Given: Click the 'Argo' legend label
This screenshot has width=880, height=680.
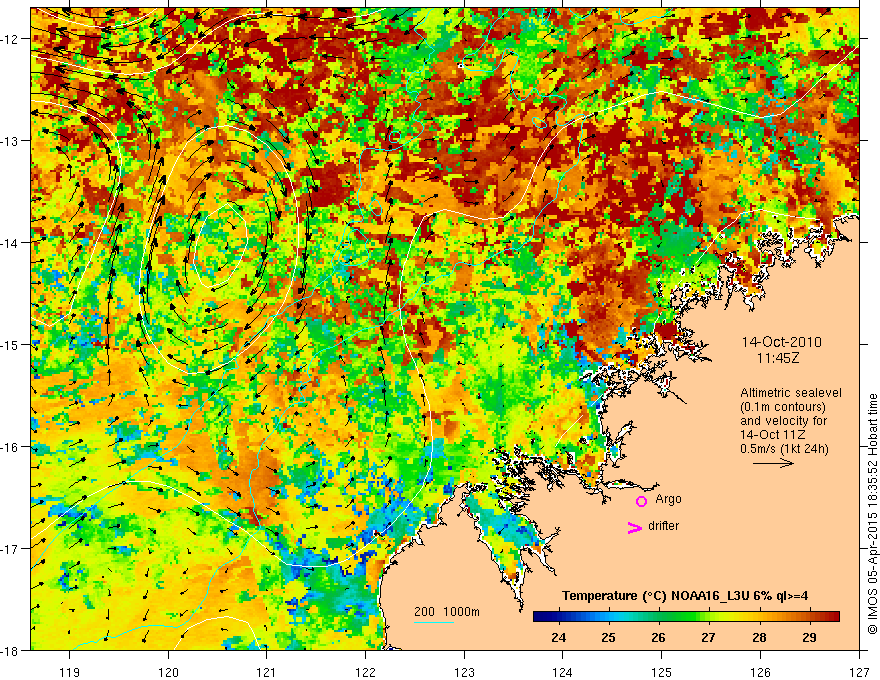Looking at the screenshot, I should pyautogui.click(x=668, y=499).
